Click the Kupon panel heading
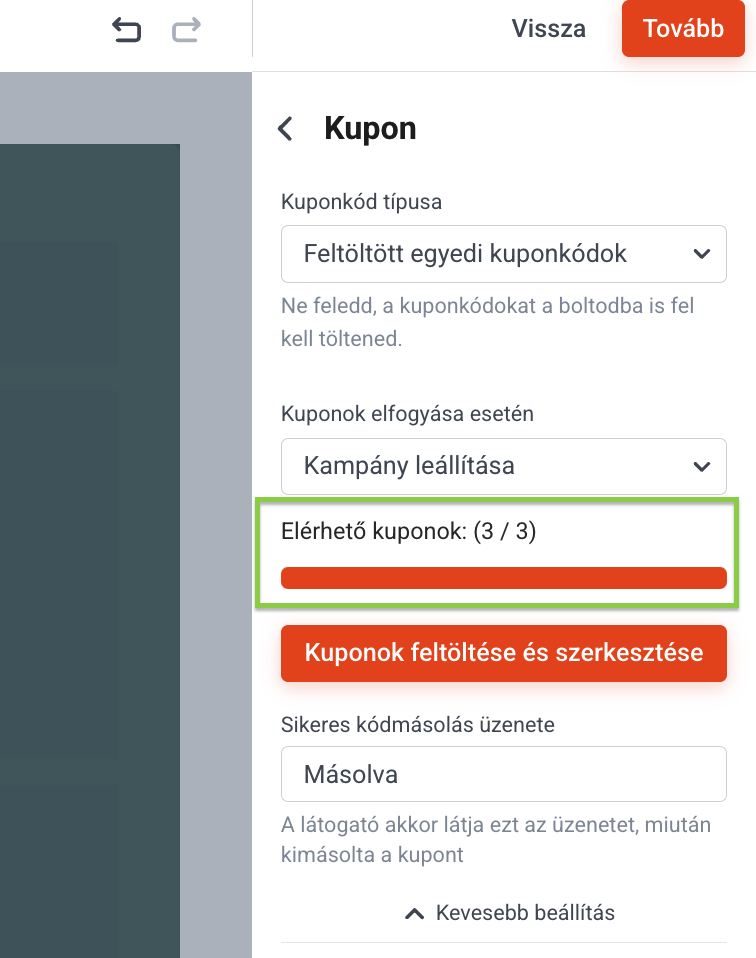The width and height of the screenshot is (756, 958). [370, 128]
